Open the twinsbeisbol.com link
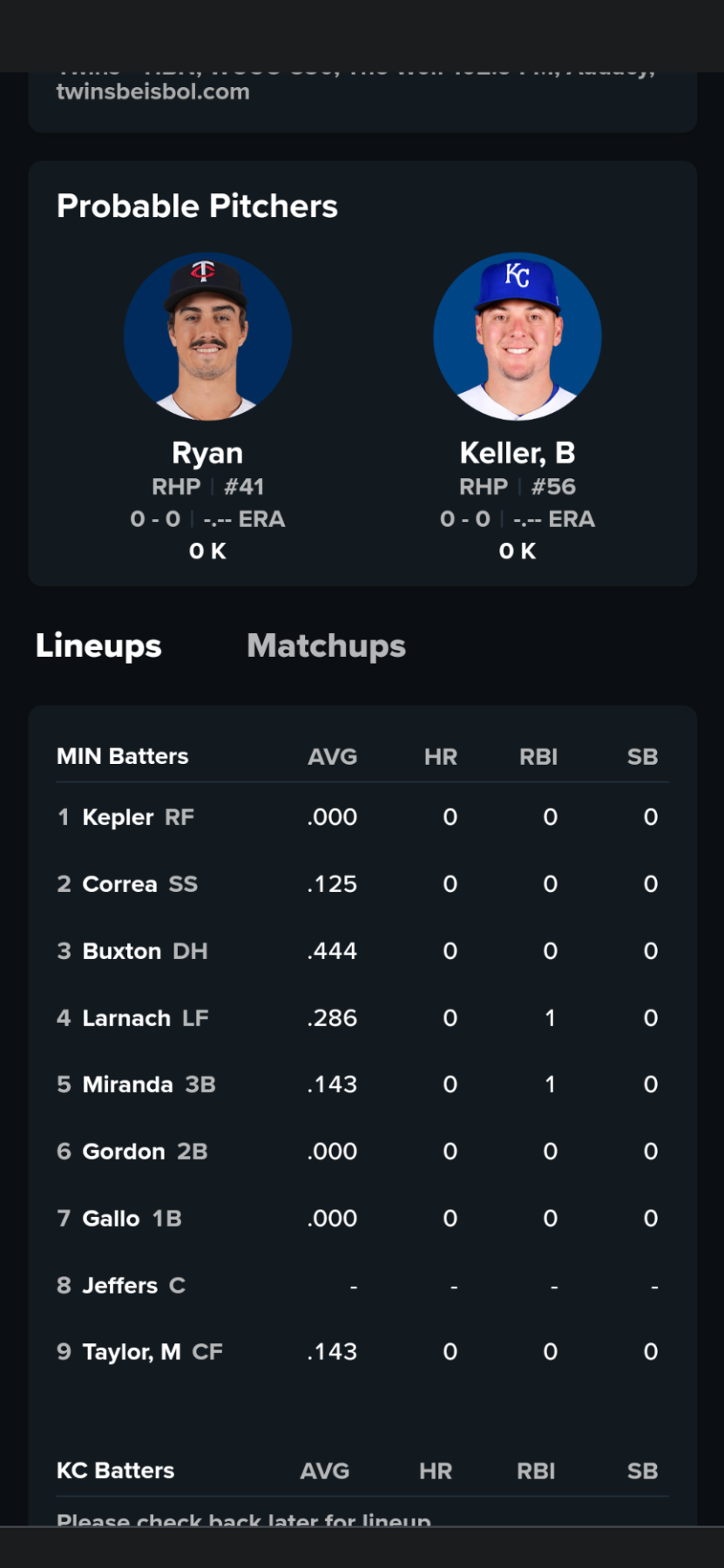Image resolution: width=724 pixels, height=1568 pixels. point(153,92)
